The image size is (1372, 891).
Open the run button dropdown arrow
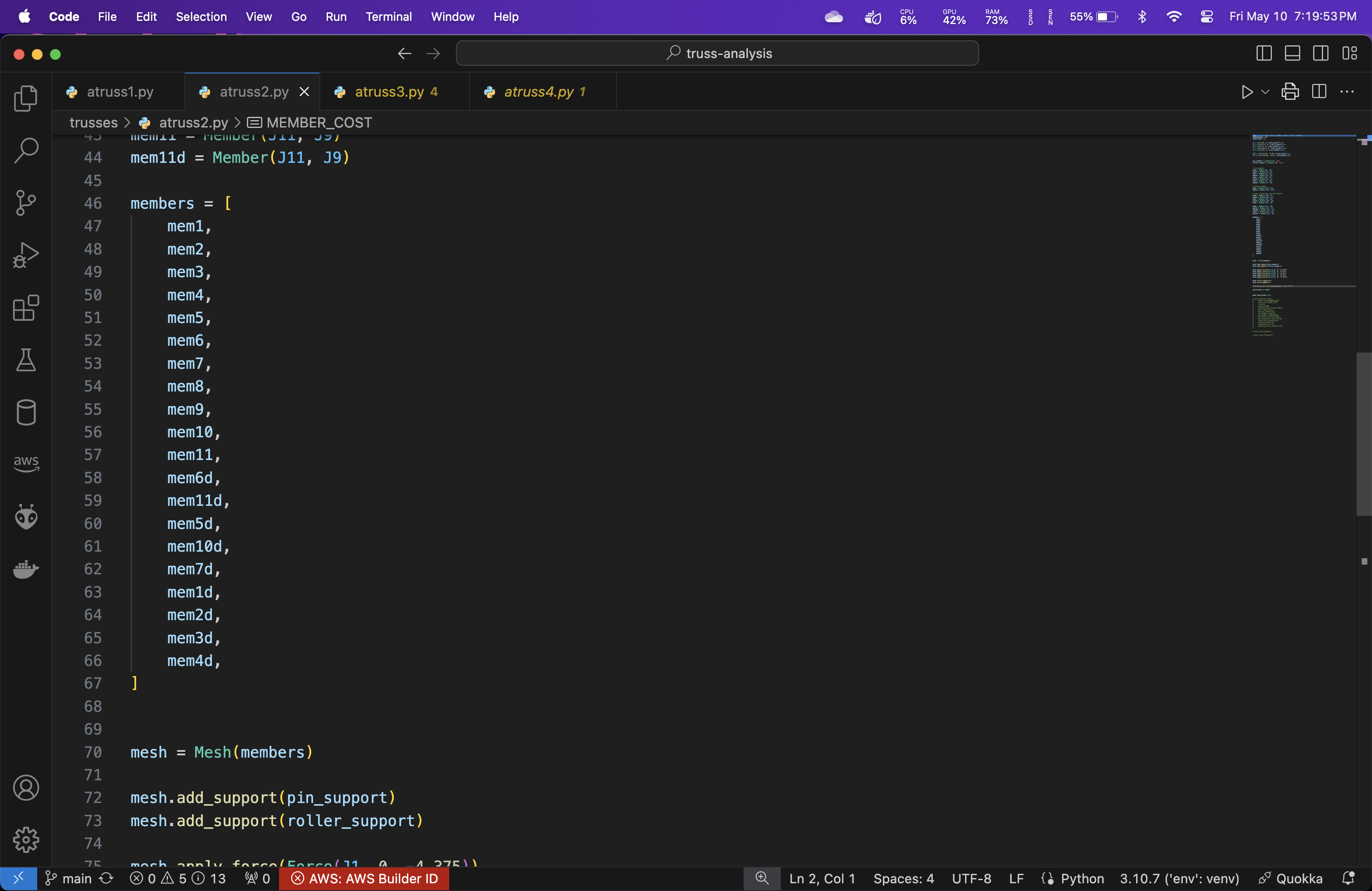point(1265,92)
